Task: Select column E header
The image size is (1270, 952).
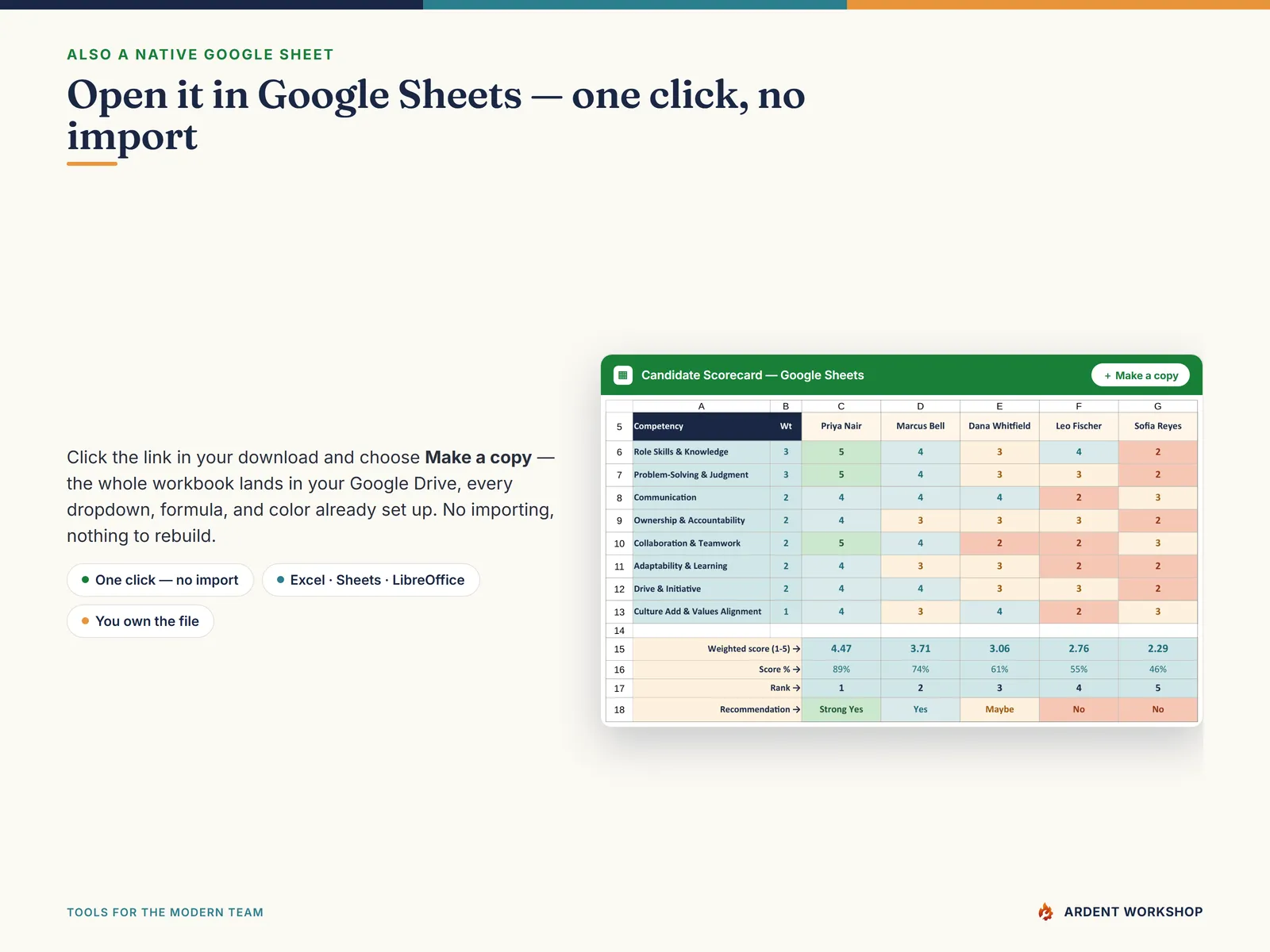Action: point(999,406)
